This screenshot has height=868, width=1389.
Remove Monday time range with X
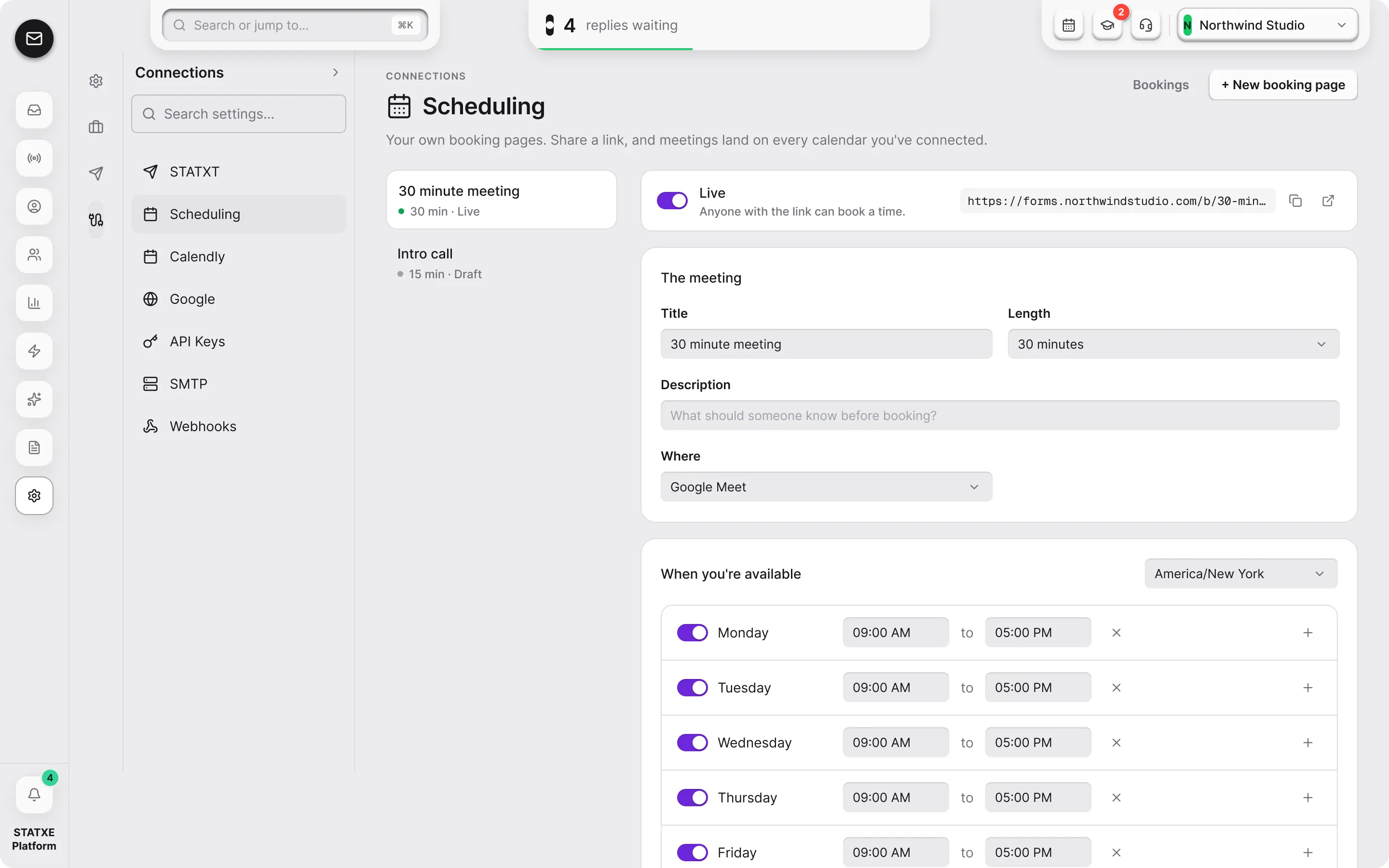point(1117,633)
